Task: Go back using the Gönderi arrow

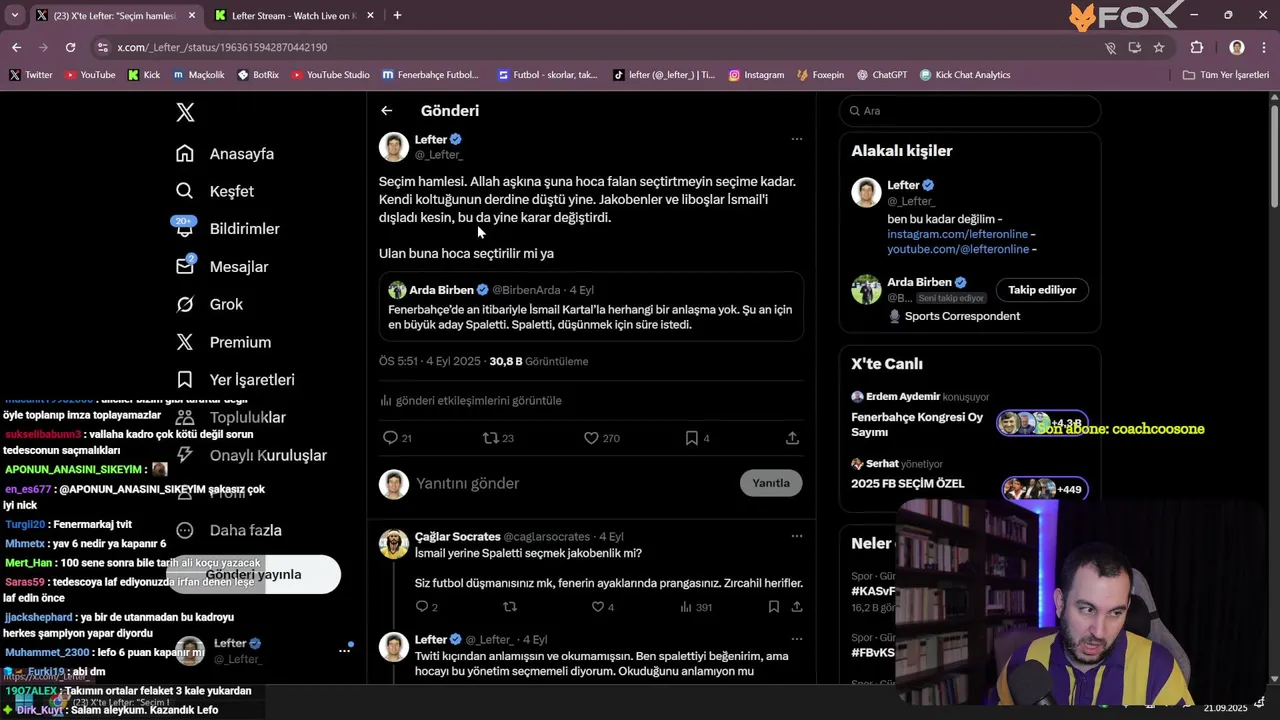Action: (x=387, y=111)
